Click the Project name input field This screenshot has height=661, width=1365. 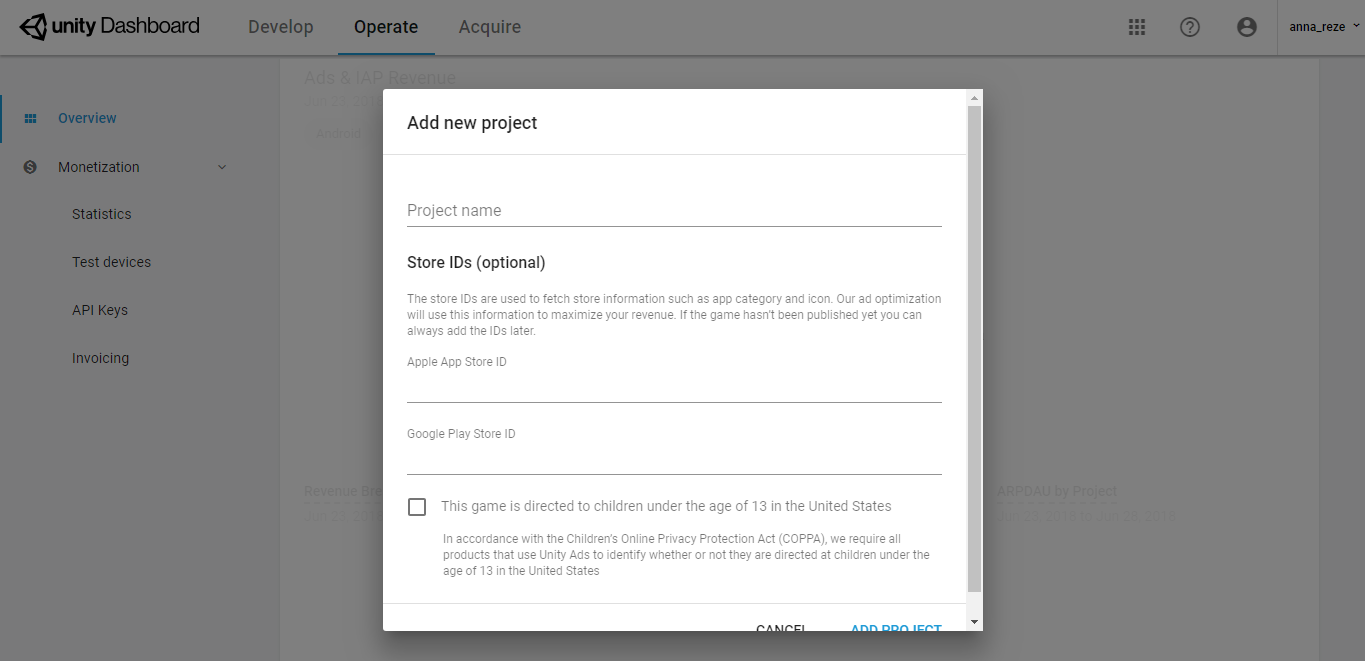tap(674, 211)
